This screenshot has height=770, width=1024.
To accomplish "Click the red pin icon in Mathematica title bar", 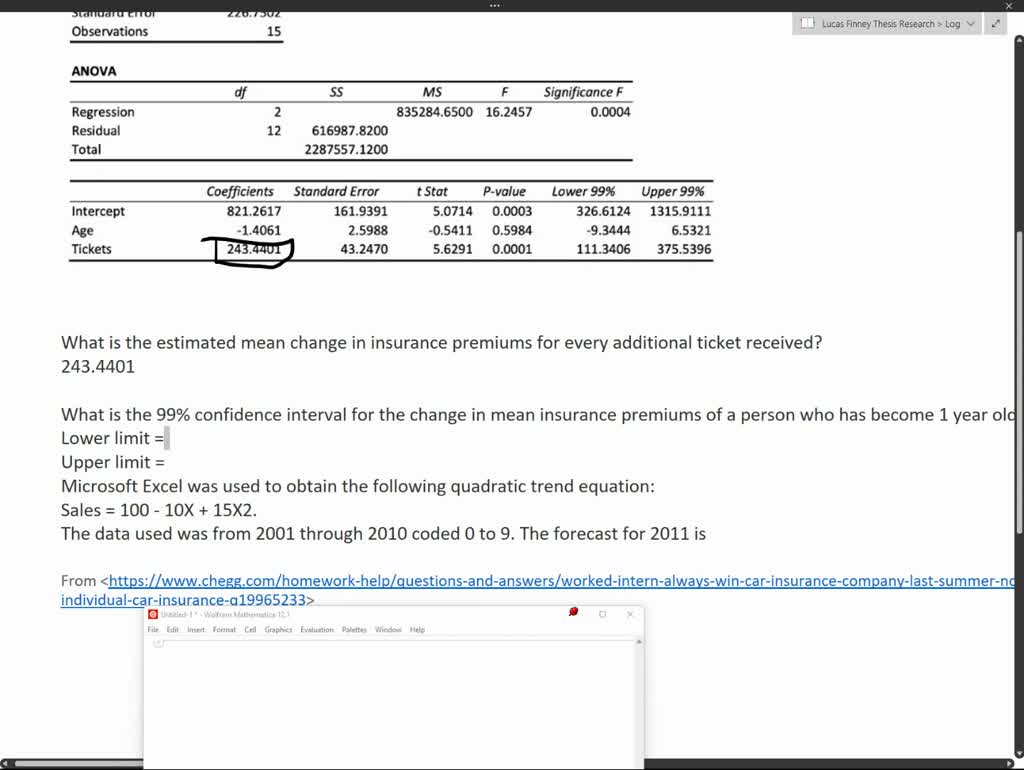I will click(x=573, y=612).
